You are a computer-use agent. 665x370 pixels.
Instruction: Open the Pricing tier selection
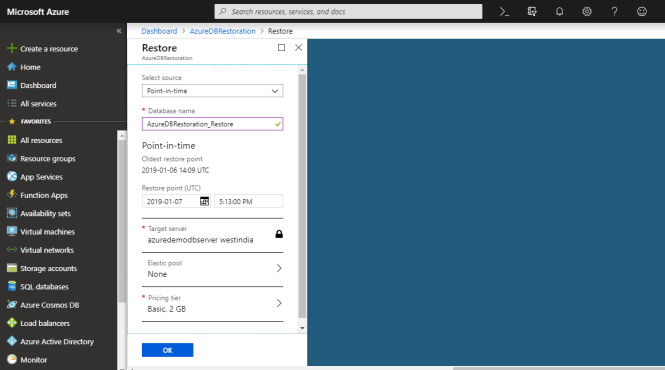point(212,304)
